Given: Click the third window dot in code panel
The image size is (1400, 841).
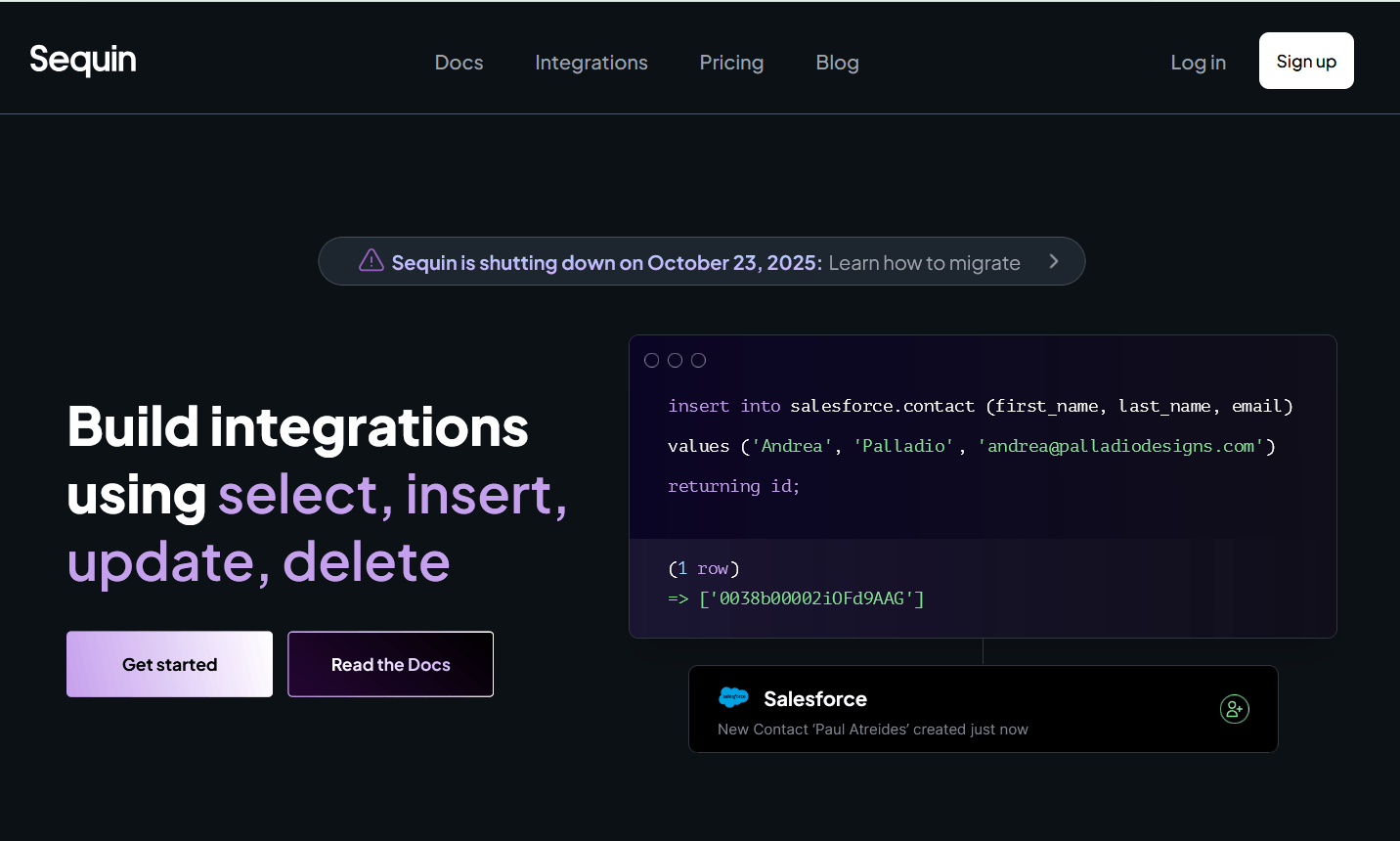Looking at the screenshot, I should [x=698, y=360].
